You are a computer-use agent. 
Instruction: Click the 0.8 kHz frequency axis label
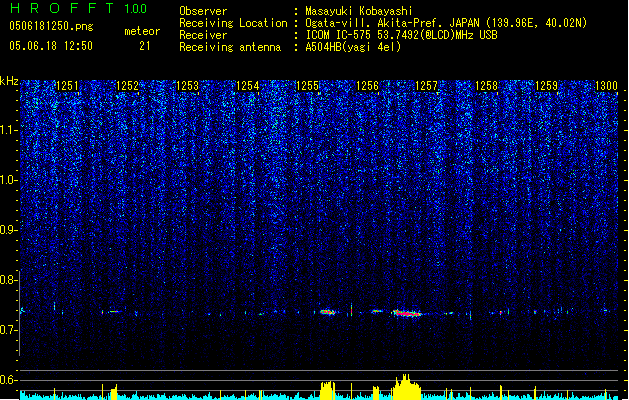(8, 280)
